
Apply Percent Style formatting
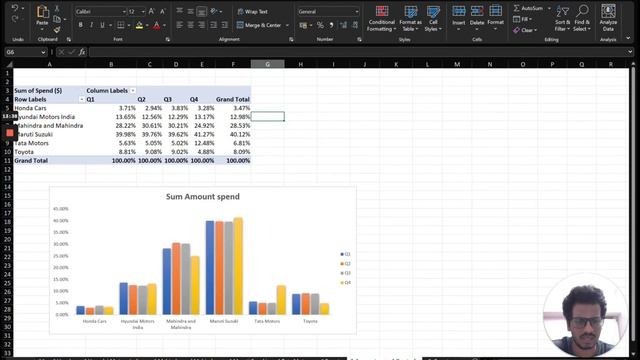point(320,25)
